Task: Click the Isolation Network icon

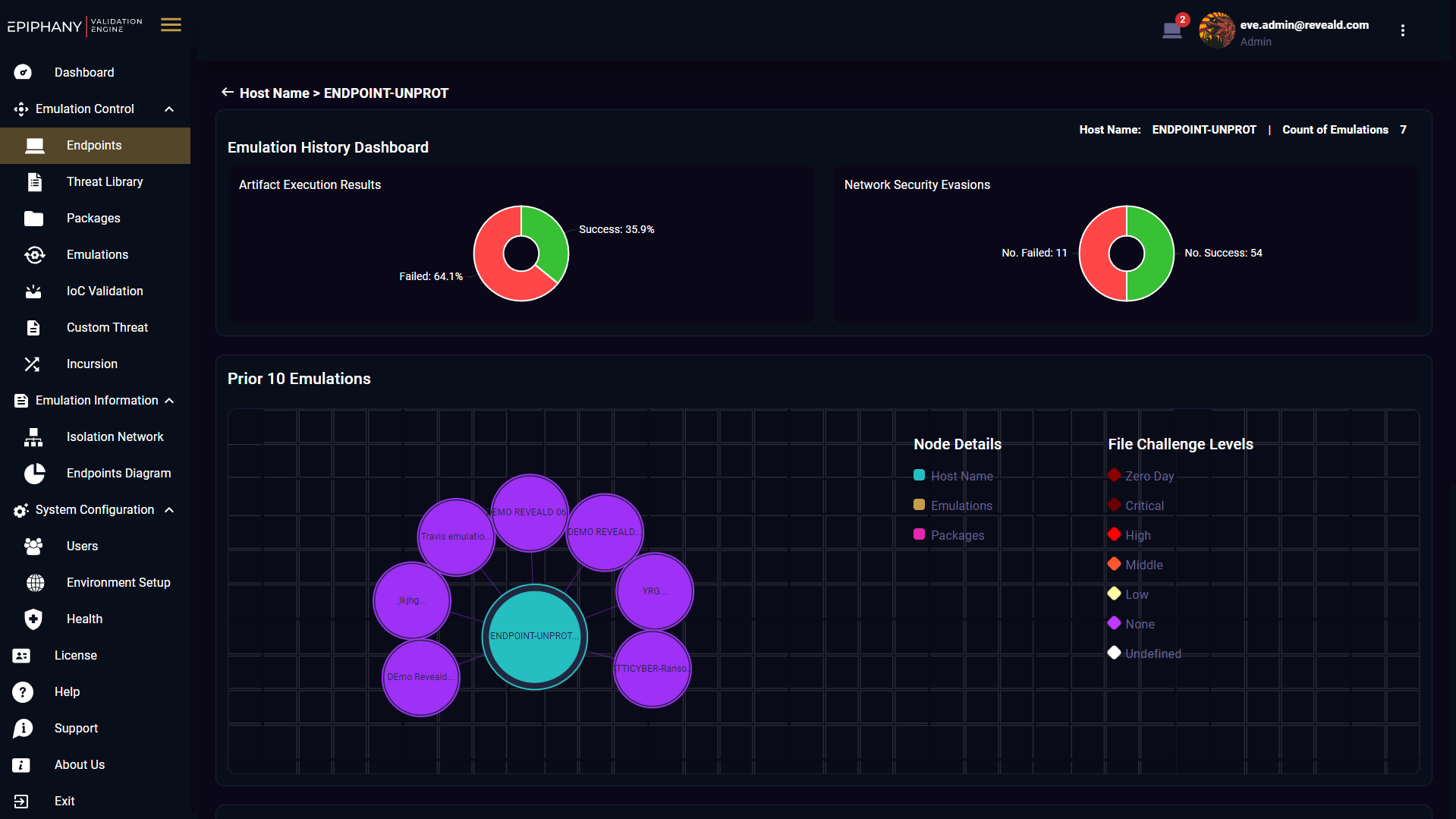Action: point(33,437)
